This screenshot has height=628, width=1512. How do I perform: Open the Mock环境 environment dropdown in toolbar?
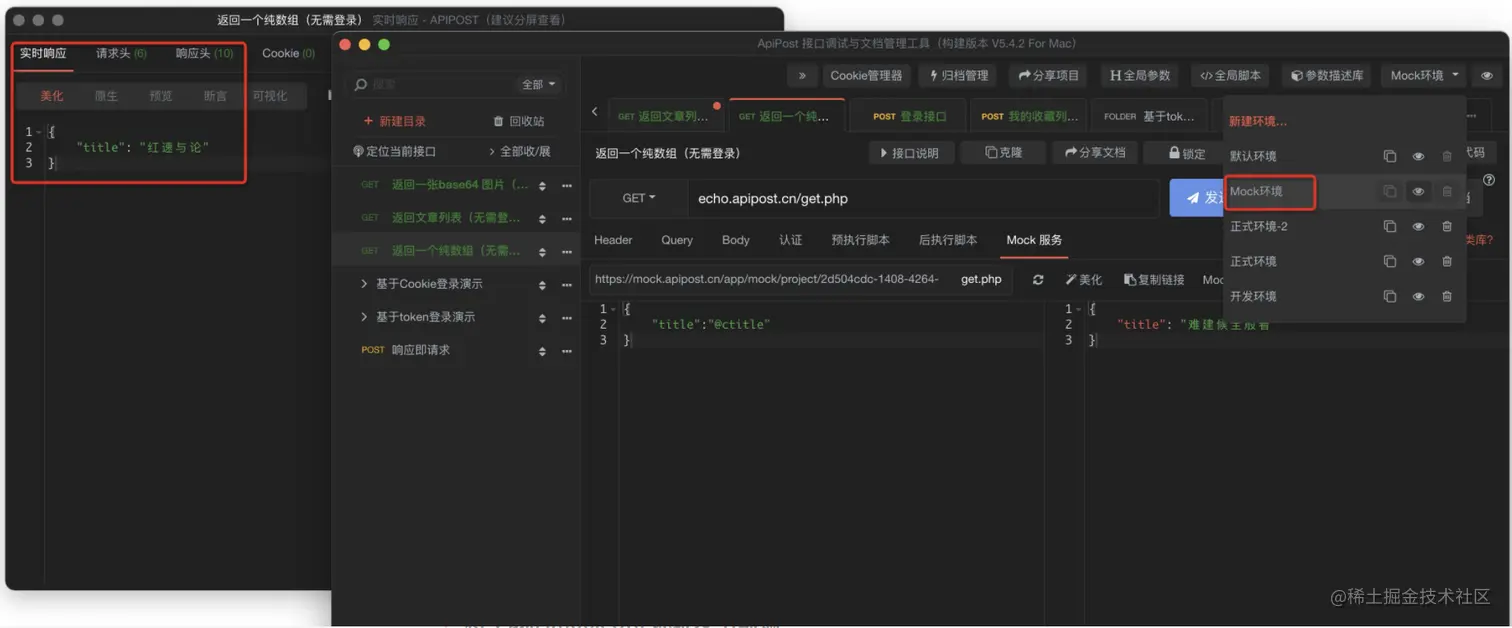tap(1424, 75)
